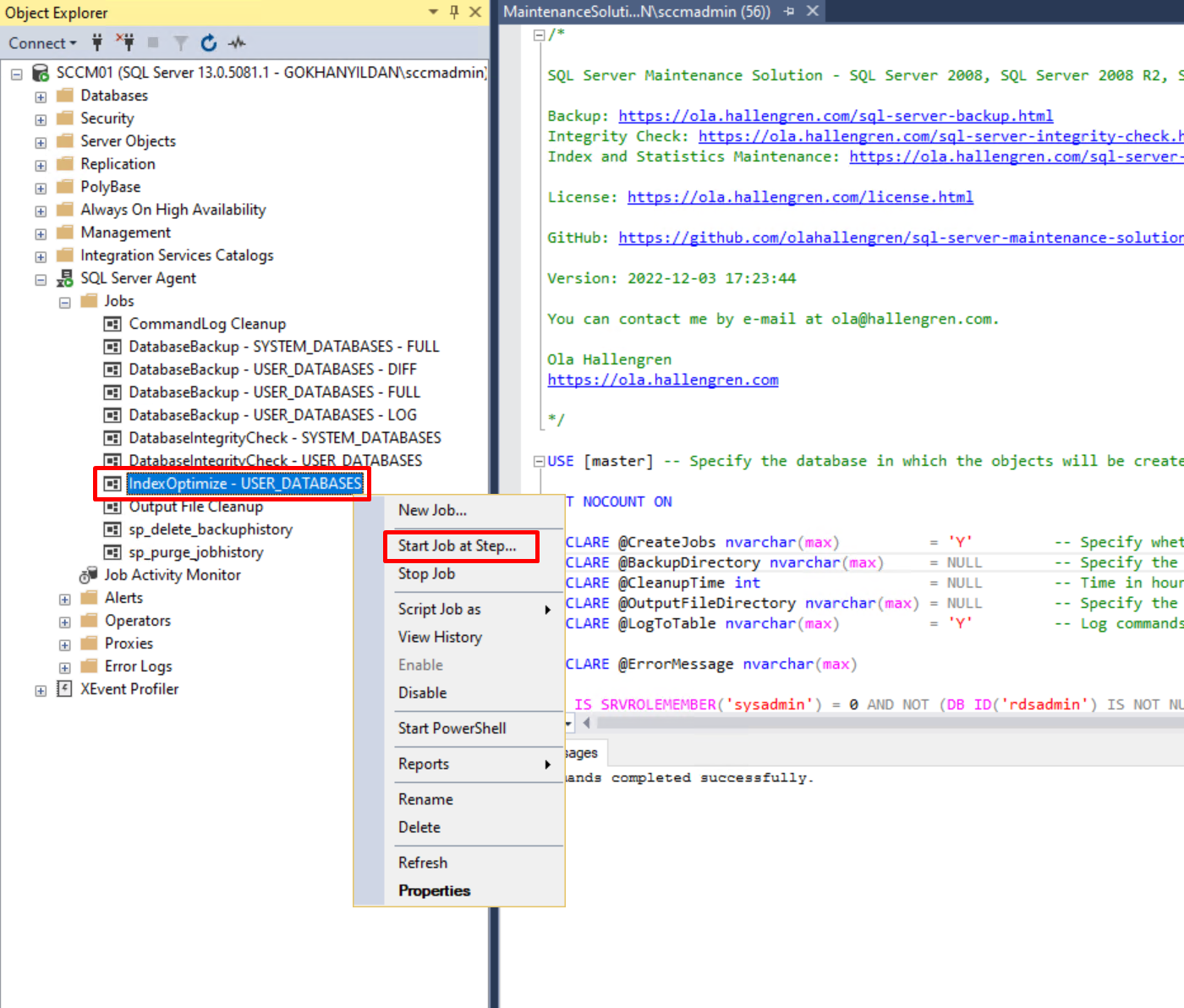This screenshot has height=1008, width=1184.
Task: Click the XEvent Profiler icon
Action: (64, 689)
